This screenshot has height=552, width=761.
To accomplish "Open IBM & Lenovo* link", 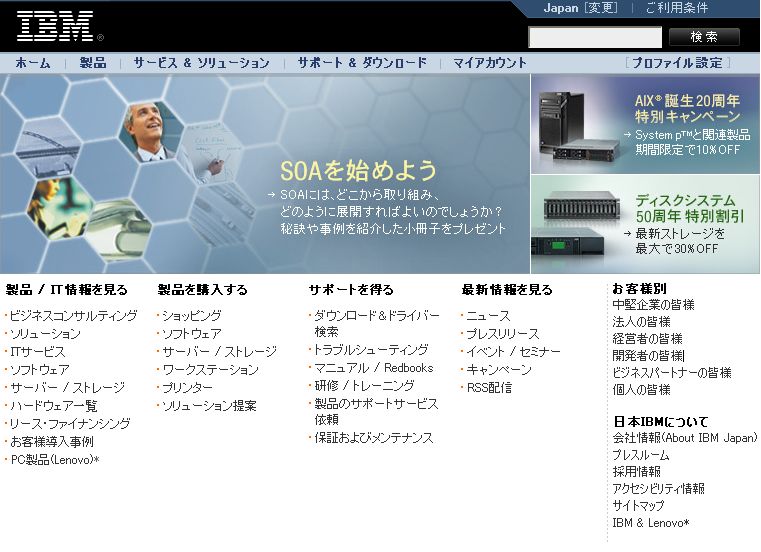I will (x=651, y=523).
